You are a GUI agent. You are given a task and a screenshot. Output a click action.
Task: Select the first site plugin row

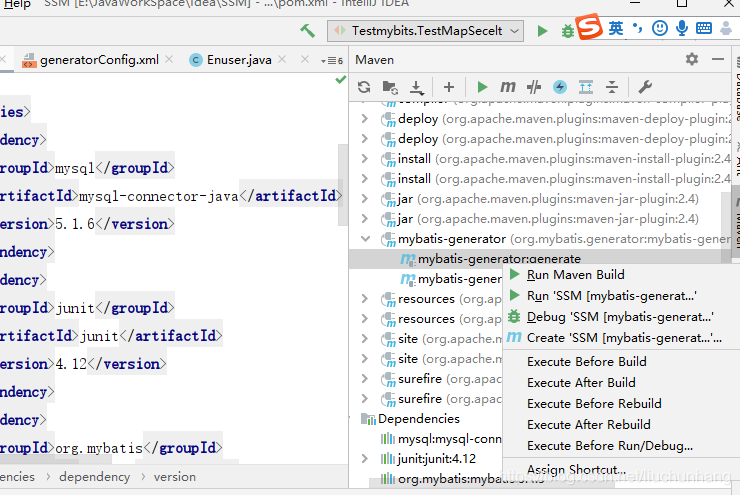pos(426,339)
